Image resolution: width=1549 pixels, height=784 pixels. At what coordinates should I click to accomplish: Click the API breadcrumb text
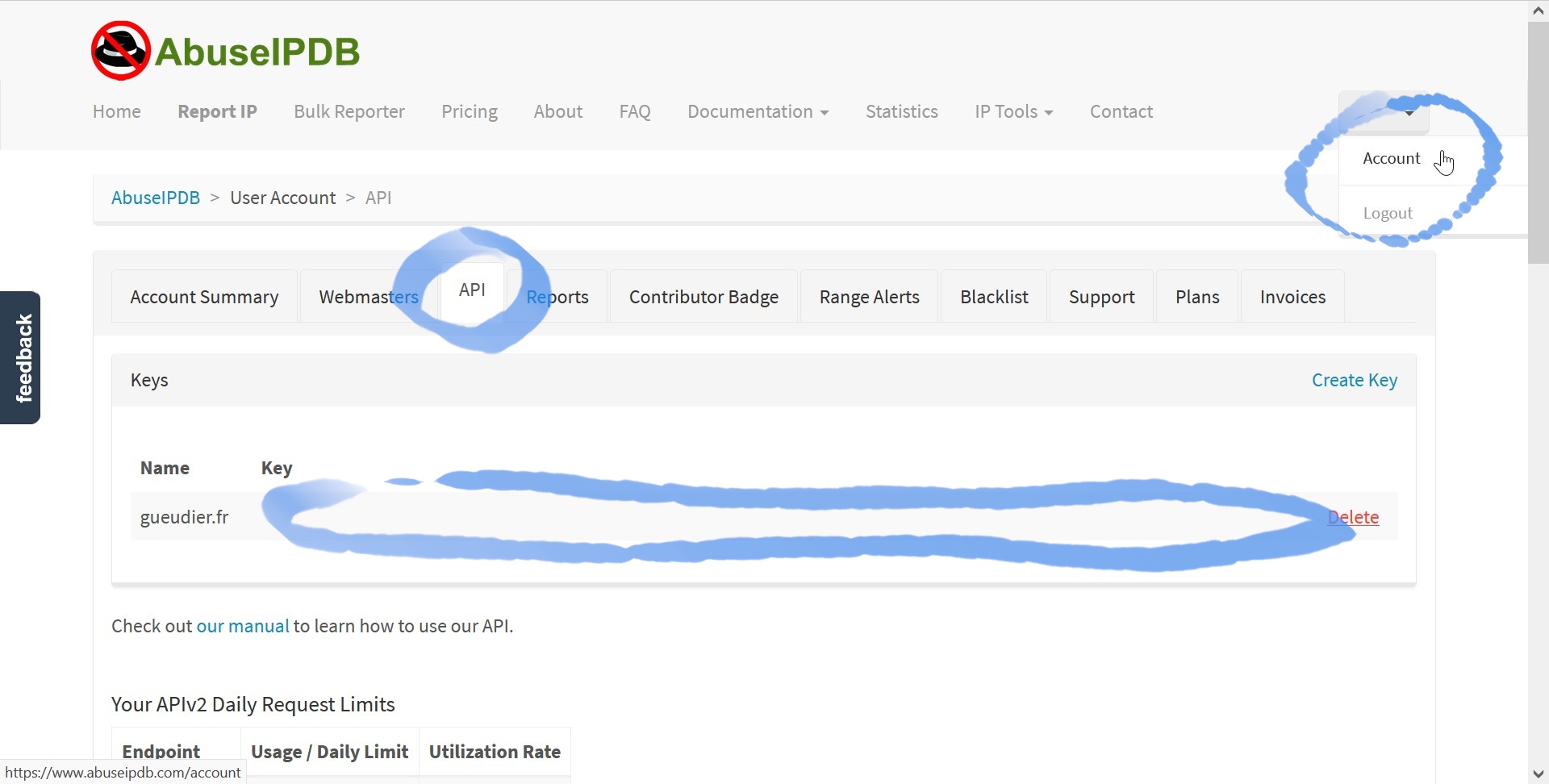click(378, 198)
